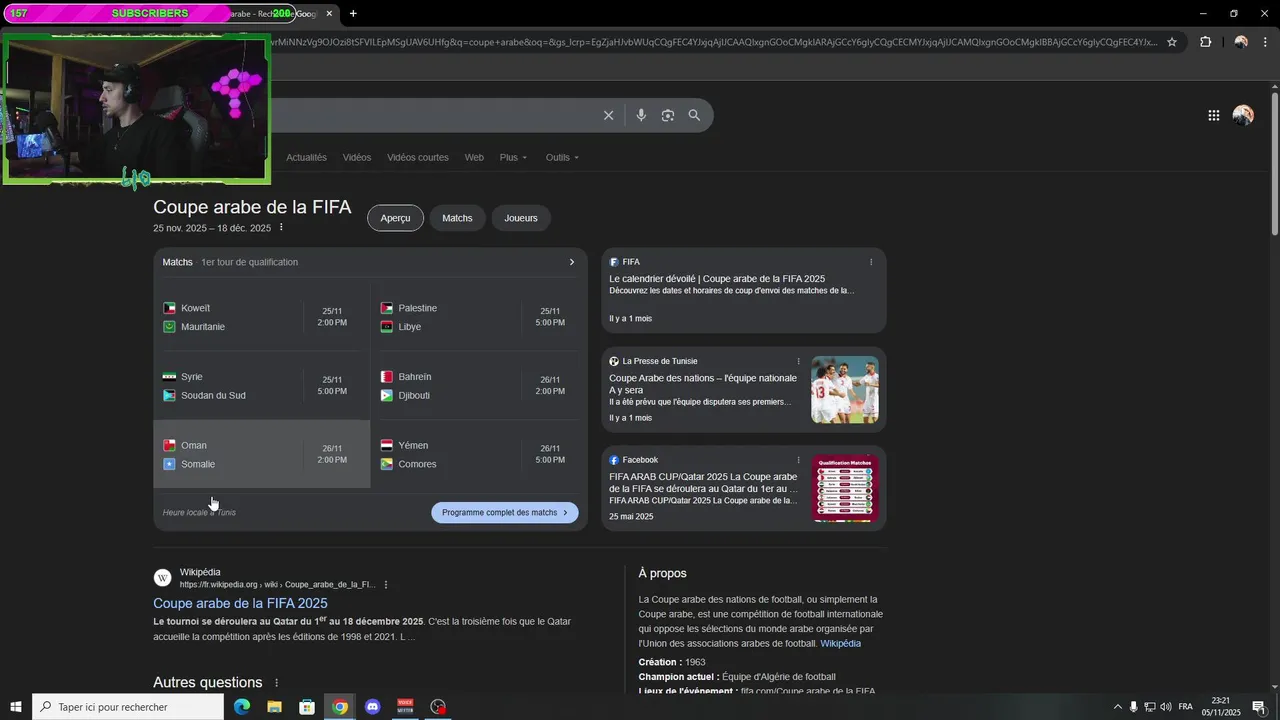Open more options next to tournament dates
This screenshot has height=720, width=1280.
pos(281,227)
